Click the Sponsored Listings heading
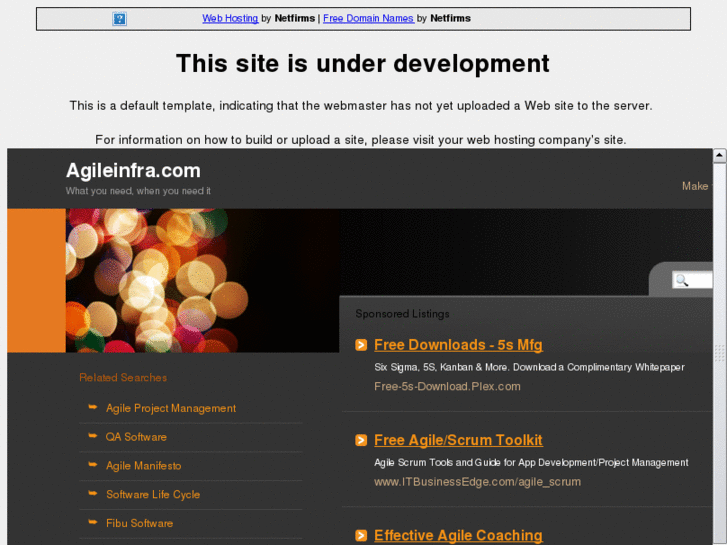The image size is (727, 545). pyautogui.click(x=402, y=314)
